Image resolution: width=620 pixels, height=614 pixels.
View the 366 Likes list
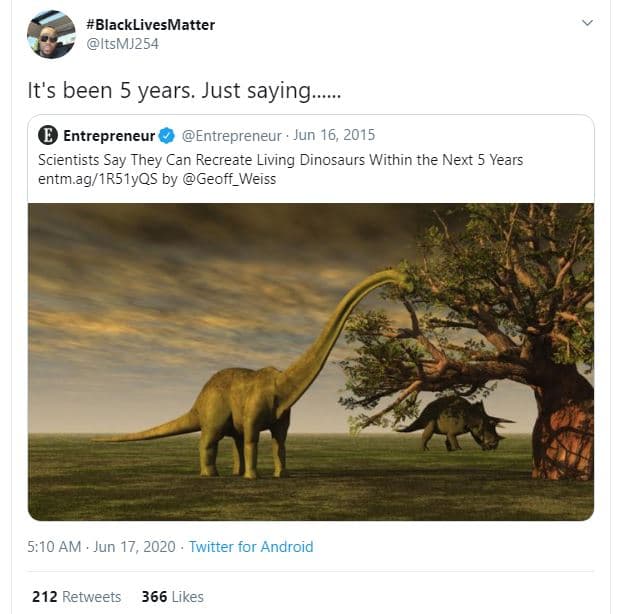pyautogui.click(x=172, y=597)
